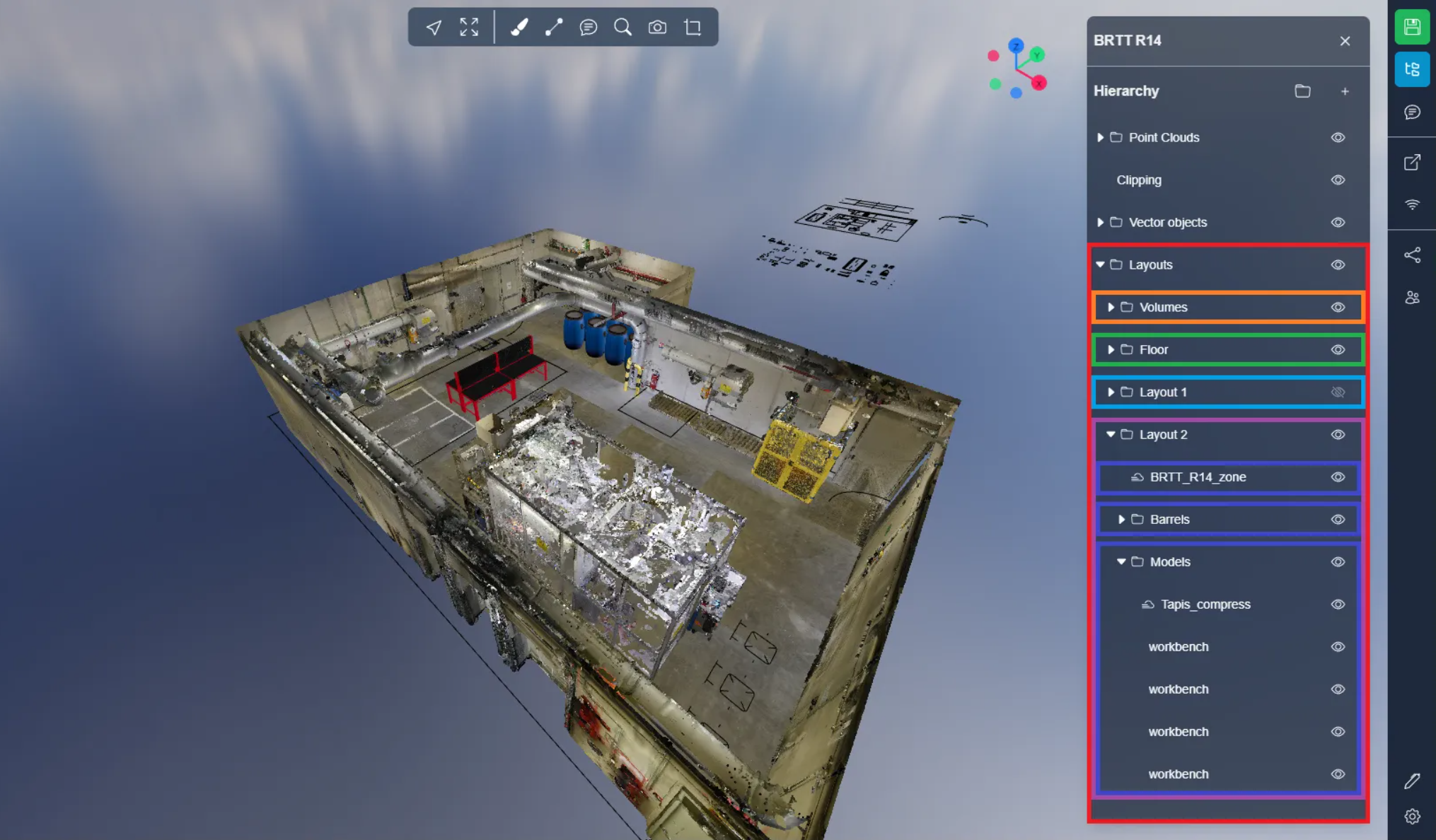Open the settings gear in the right sidebar
This screenshot has height=840, width=1436.
coord(1412,817)
